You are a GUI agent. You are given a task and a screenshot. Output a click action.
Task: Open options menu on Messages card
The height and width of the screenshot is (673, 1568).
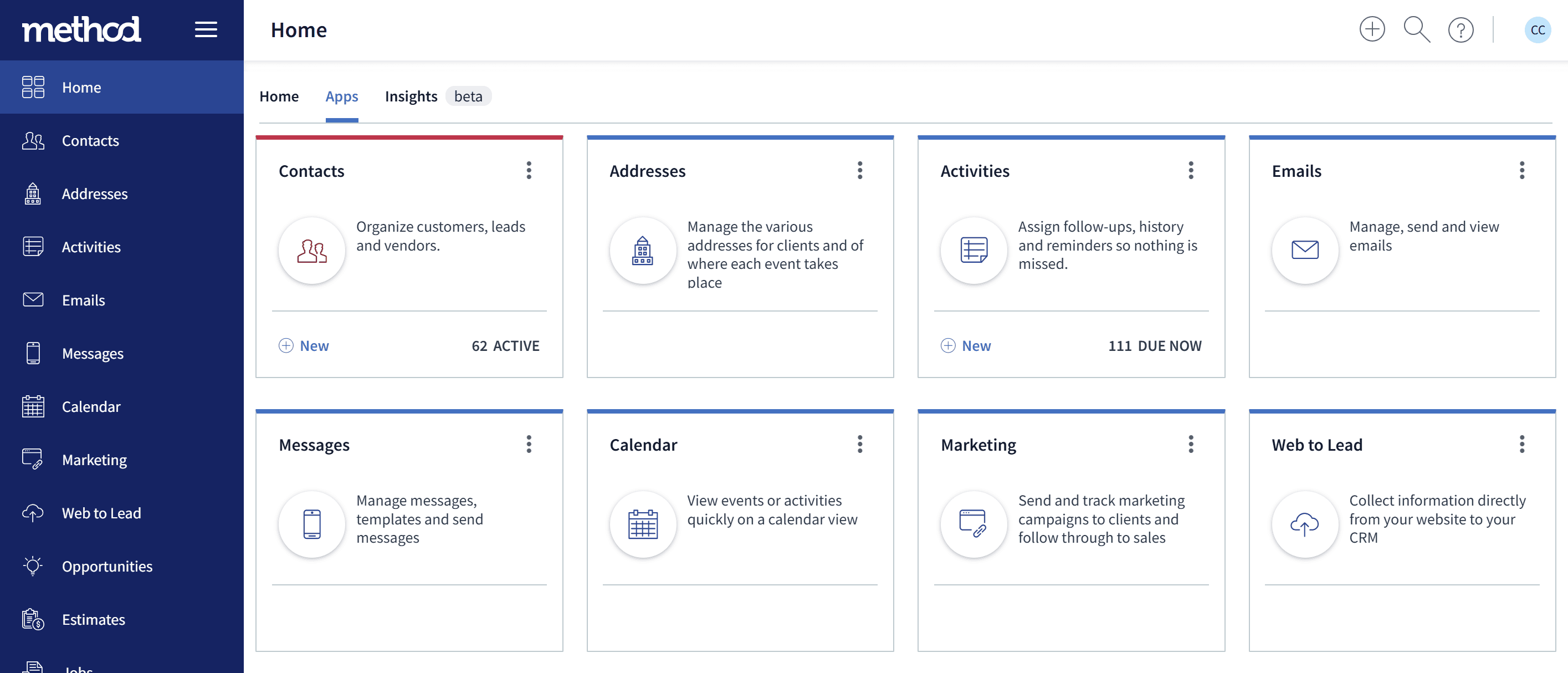click(x=529, y=445)
